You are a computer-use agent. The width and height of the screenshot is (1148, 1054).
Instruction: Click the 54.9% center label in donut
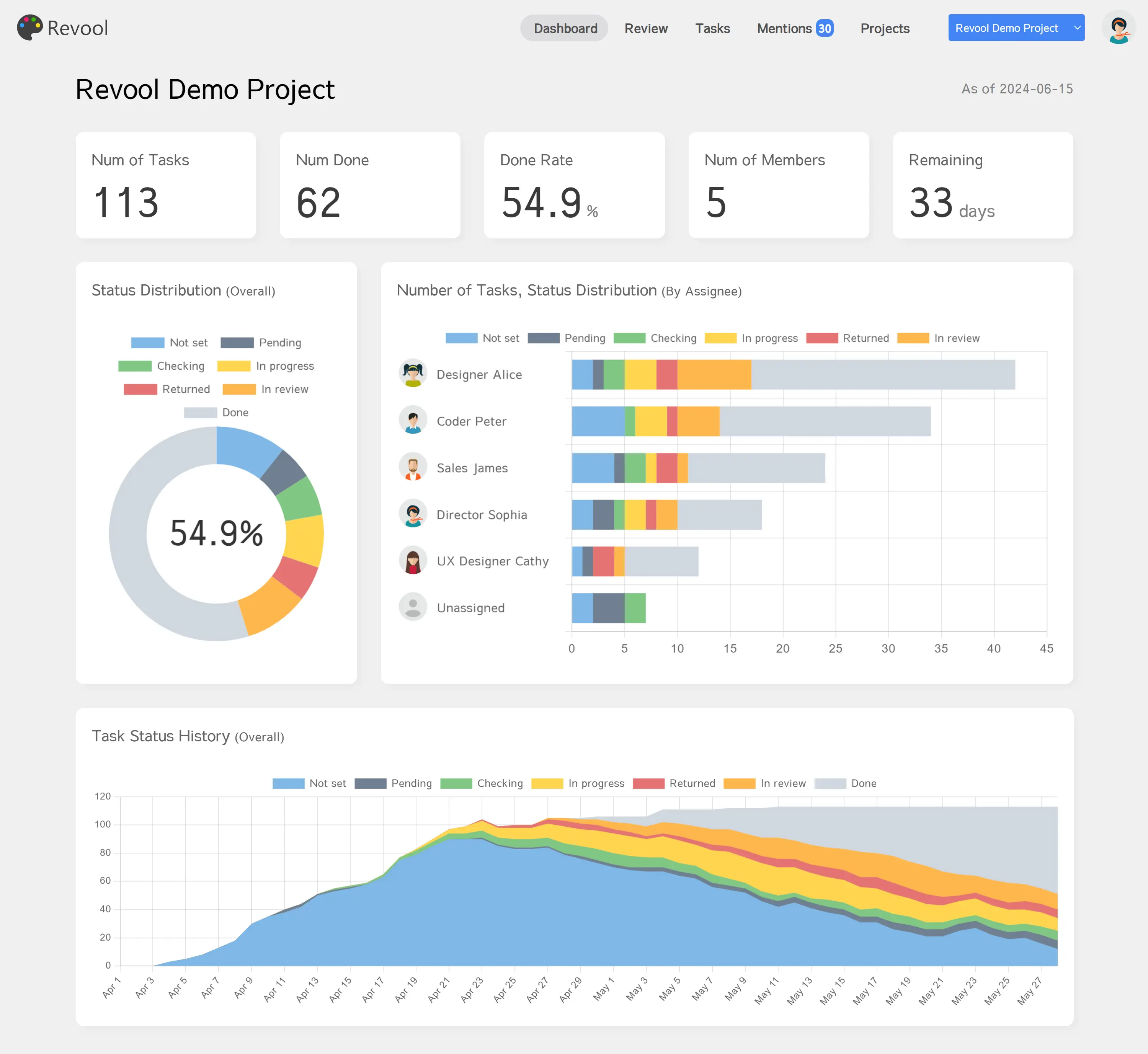[x=216, y=533]
